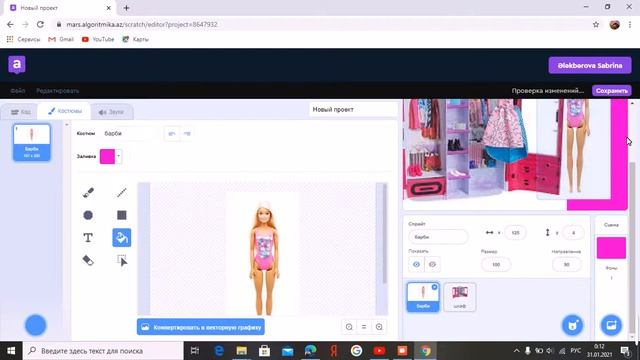Open File Explorer from the taskbar
The image size is (640, 360).
(242, 351)
